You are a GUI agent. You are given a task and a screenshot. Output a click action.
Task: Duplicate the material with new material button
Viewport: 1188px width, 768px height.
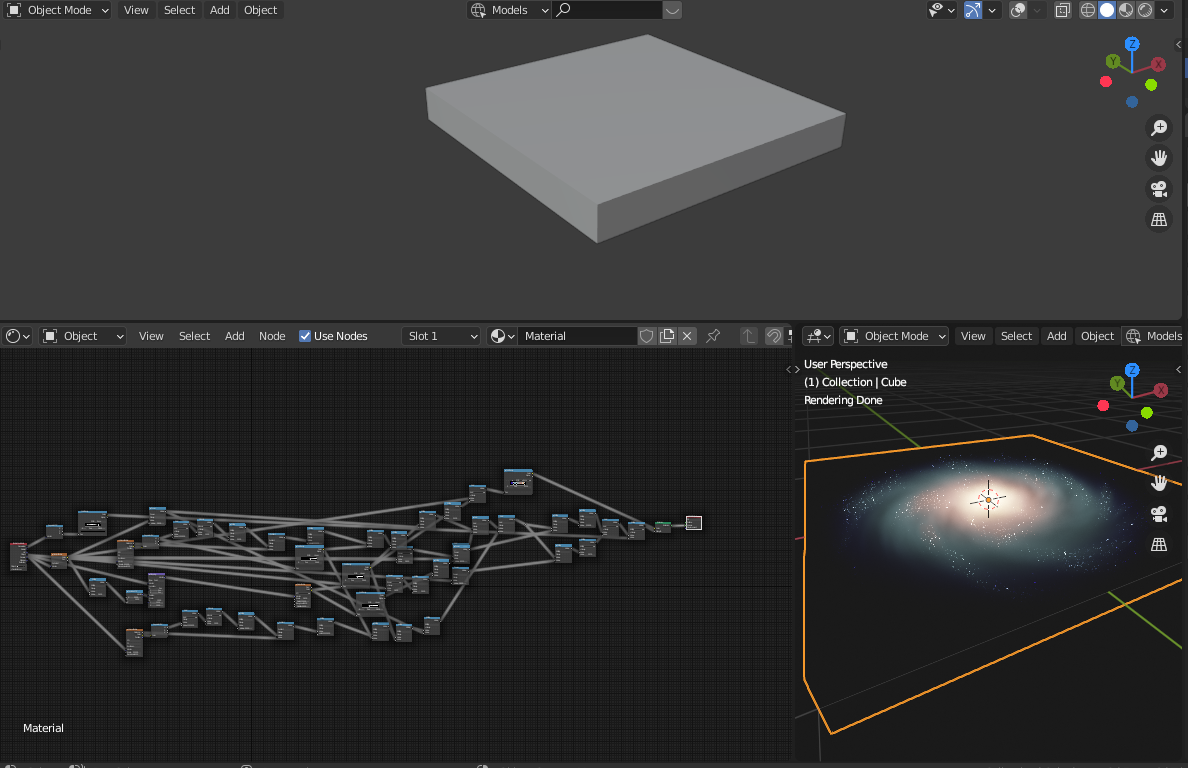coord(667,336)
